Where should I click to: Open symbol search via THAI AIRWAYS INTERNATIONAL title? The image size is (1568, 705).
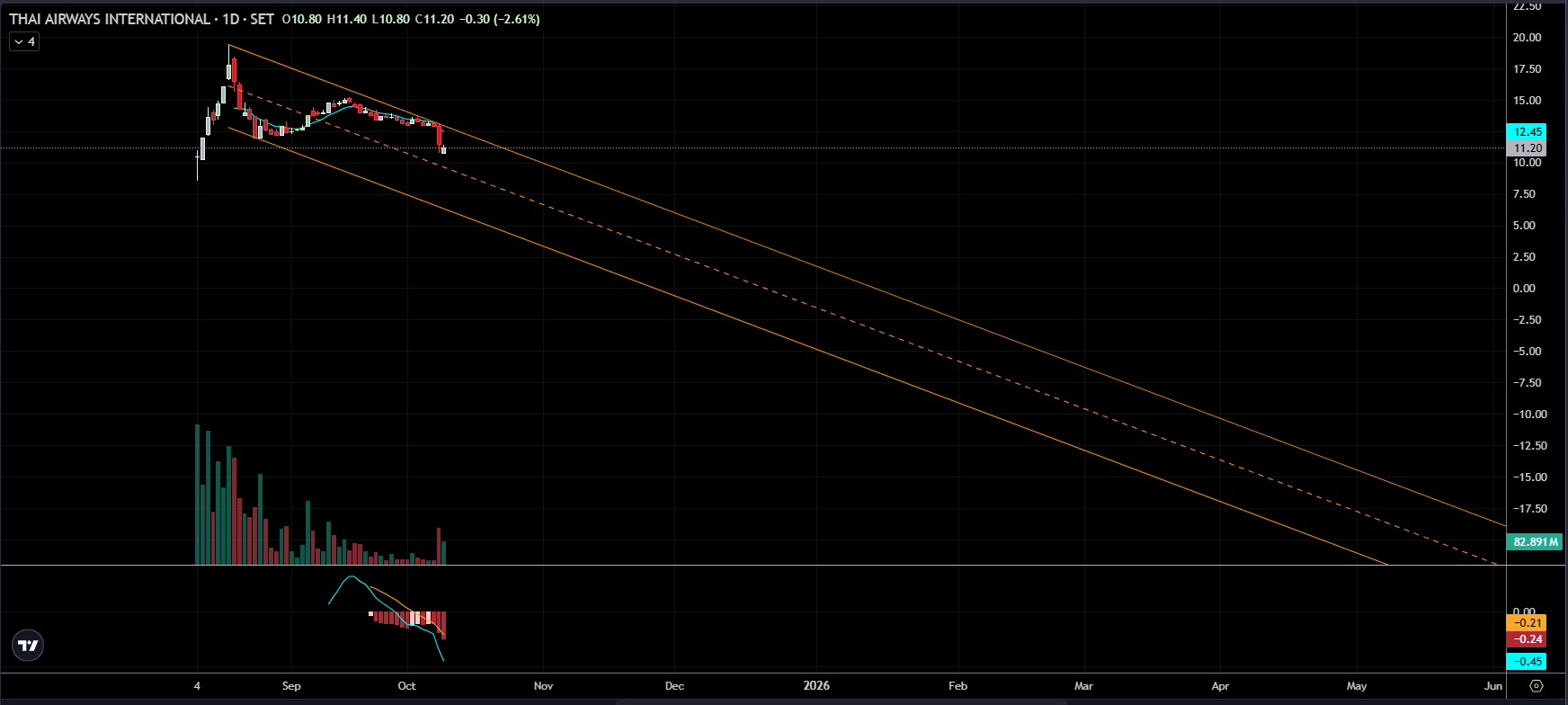pyautogui.click(x=109, y=19)
